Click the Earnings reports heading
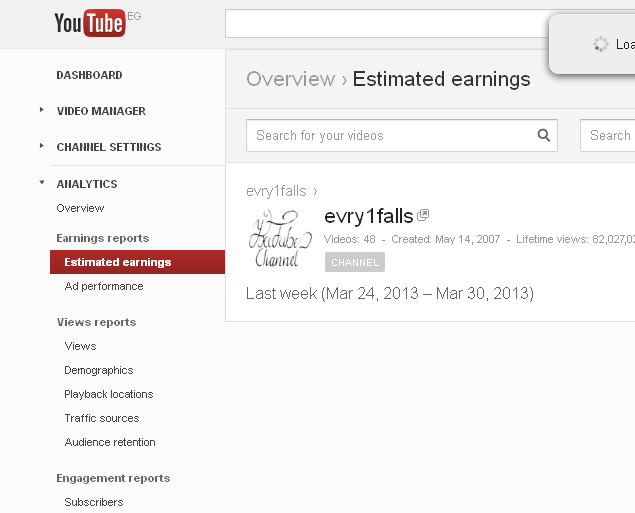The height and width of the screenshot is (513, 635). tap(102, 238)
